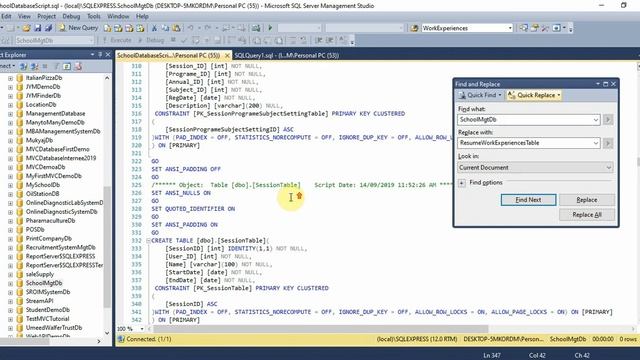Select the ManagementDatabase tree item
Viewport: 640px width, 360px height.
click(x=56, y=113)
